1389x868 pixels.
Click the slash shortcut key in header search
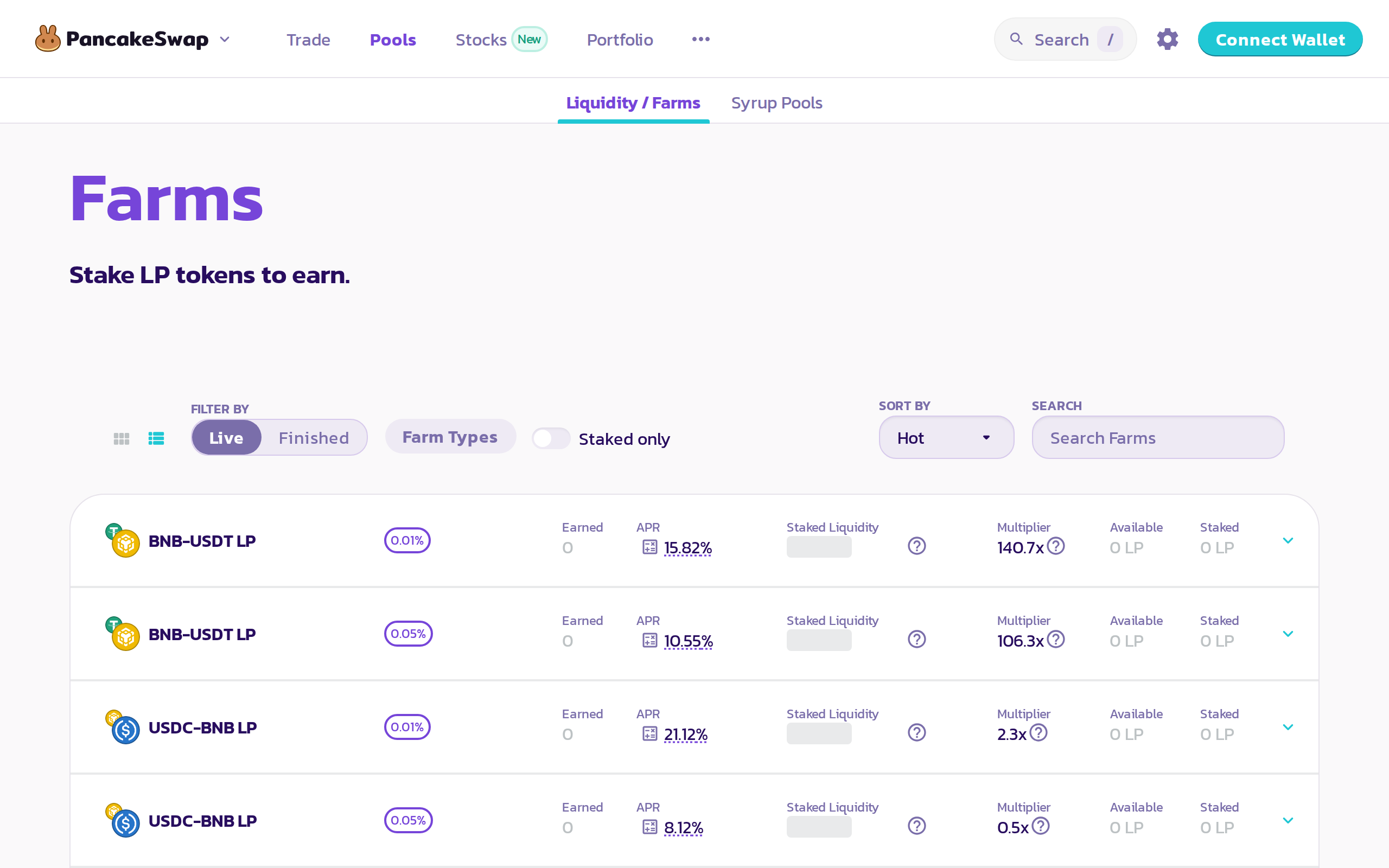pyautogui.click(x=1110, y=39)
